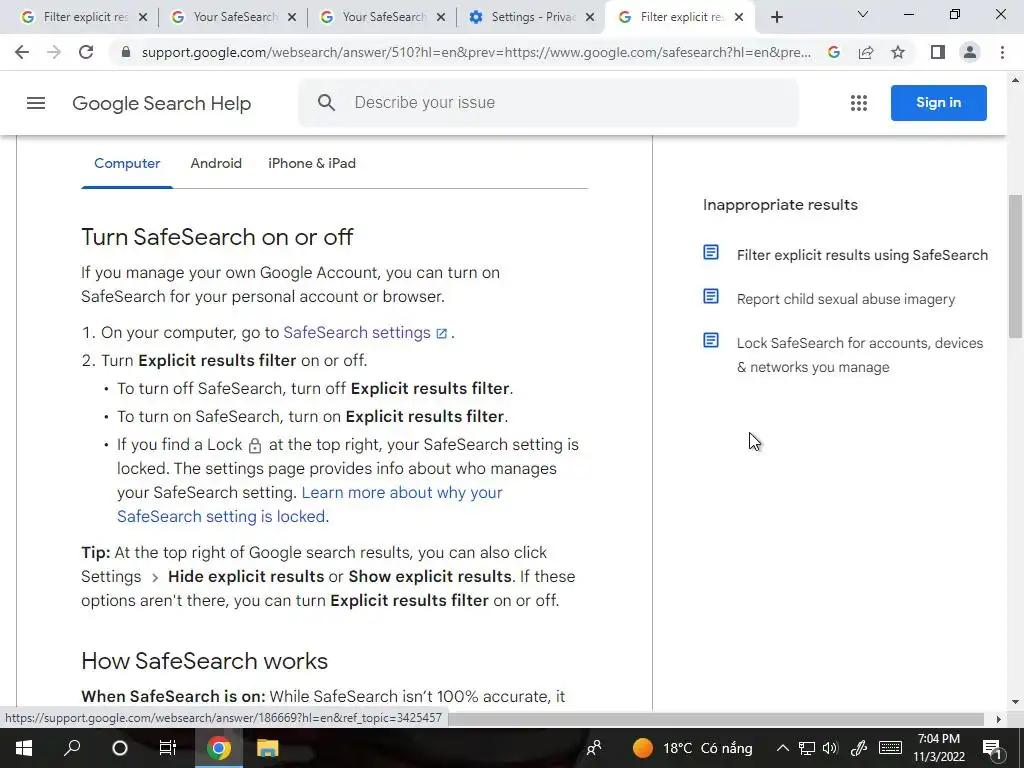Close the active Filter explicit results tab

(x=739, y=18)
